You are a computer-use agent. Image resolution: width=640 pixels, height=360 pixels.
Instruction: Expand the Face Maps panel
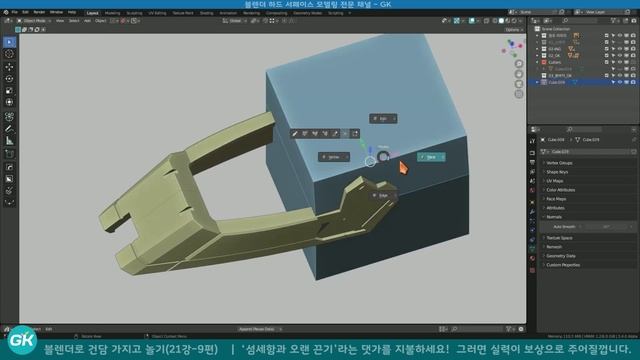click(x=556, y=199)
